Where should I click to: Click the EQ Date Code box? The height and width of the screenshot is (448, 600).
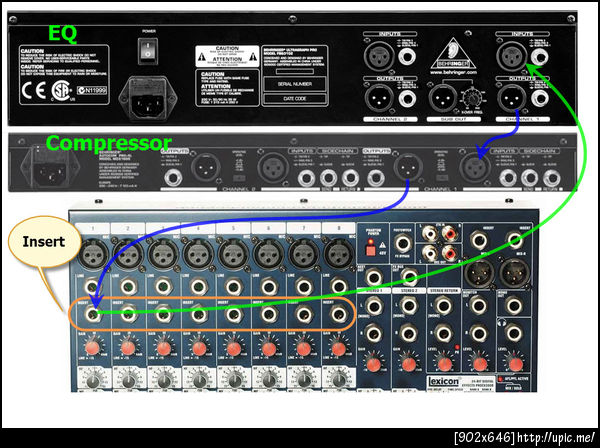[295, 99]
